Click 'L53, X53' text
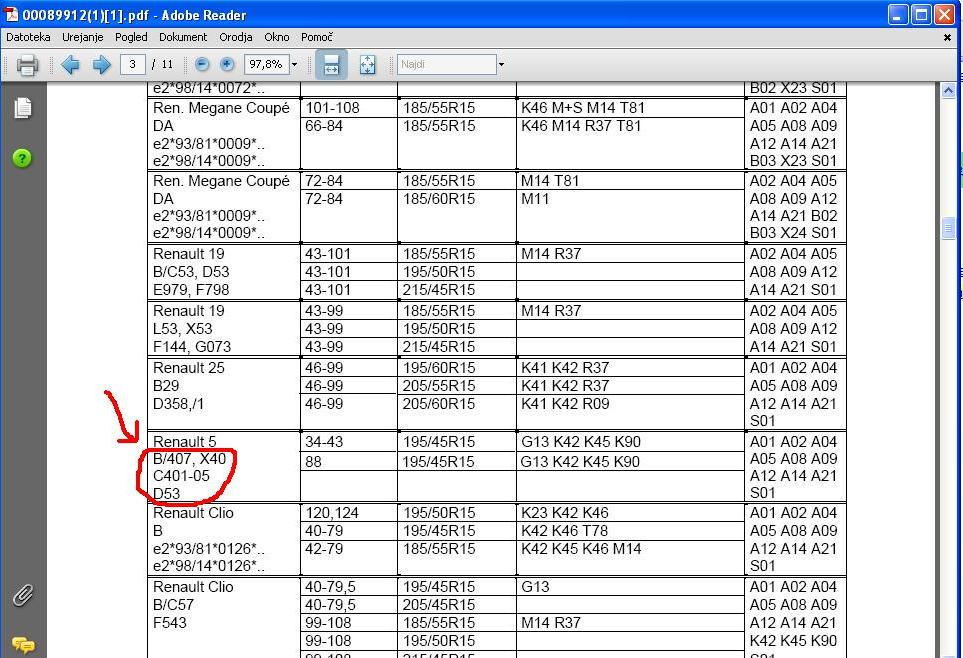The height and width of the screenshot is (658, 963). [x=182, y=329]
